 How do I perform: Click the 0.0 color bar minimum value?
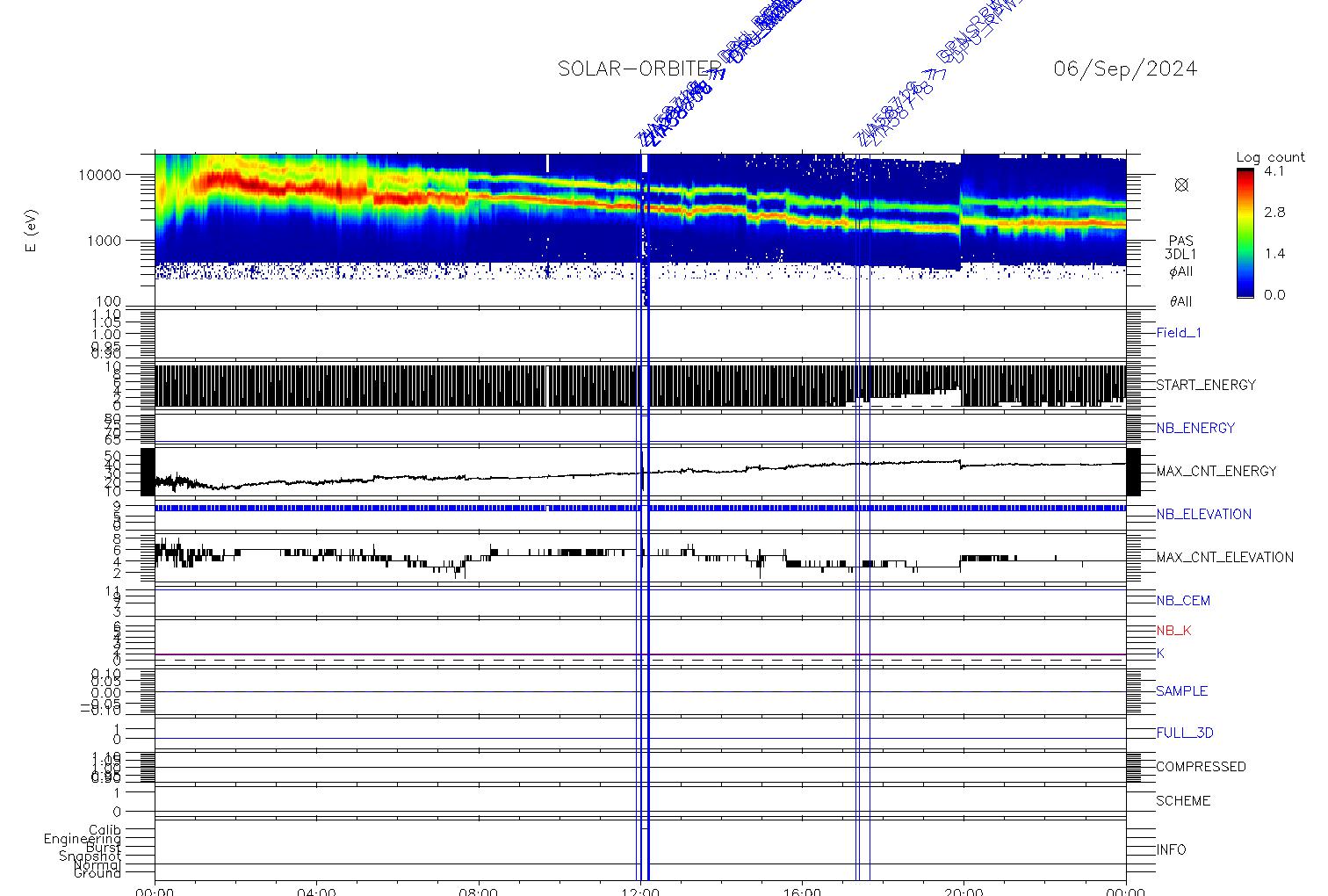[1274, 295]
